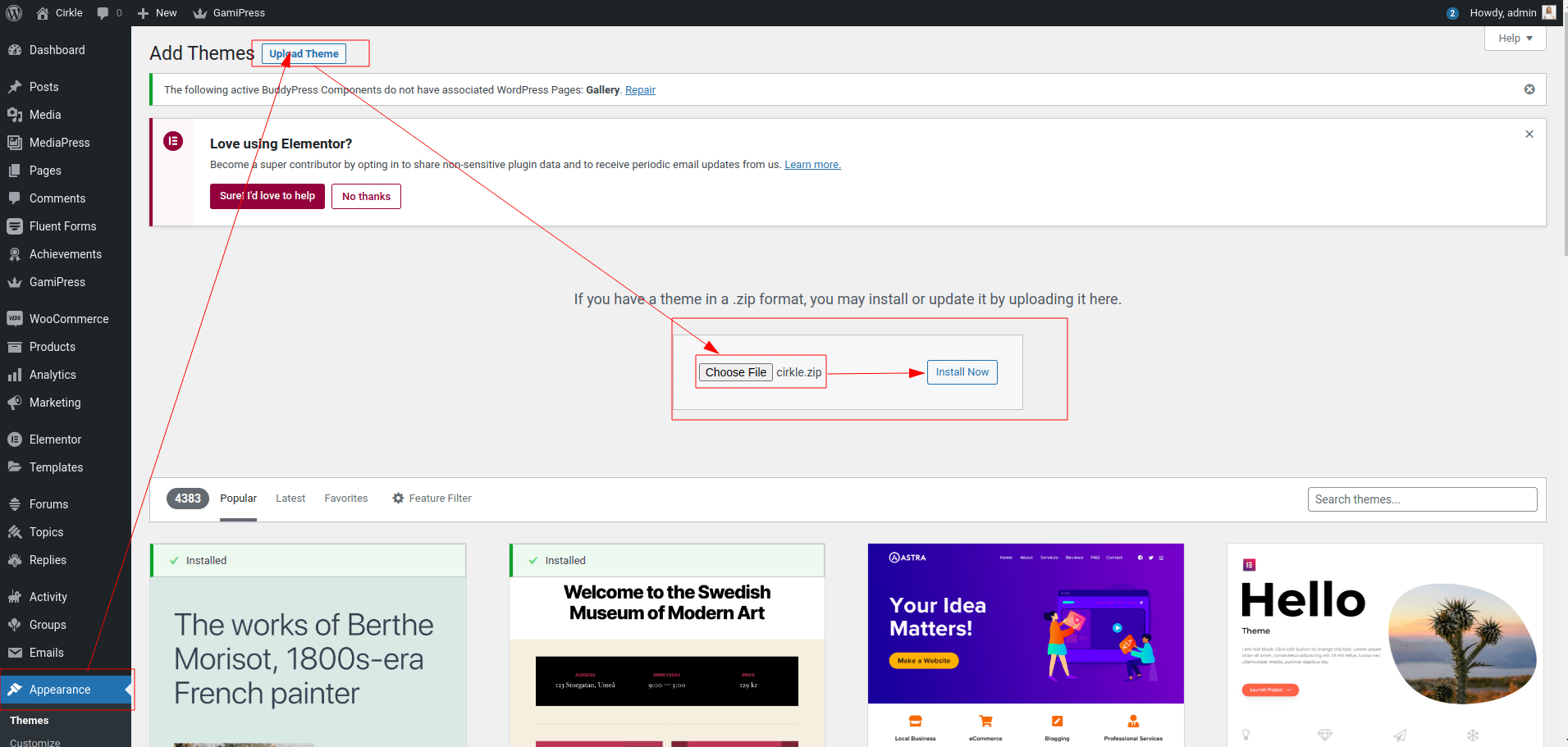Open the Customize submenu item
Screen dimensions: 1568x747
(35, 742)
